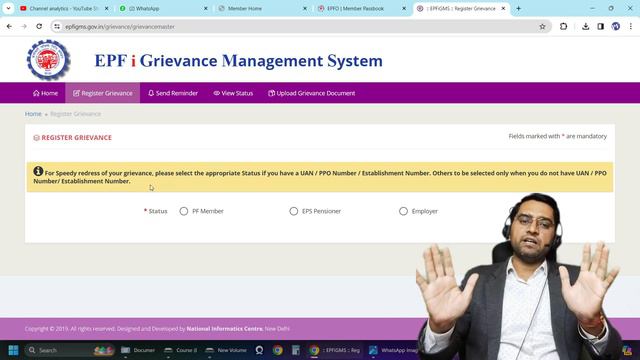The image size is (640, 360).
Task: Open View Status menu item
Action: tap(233, 93)
